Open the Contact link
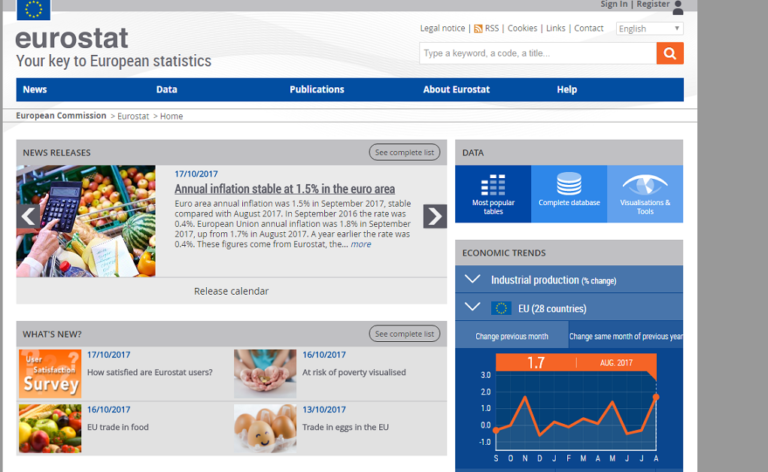This screenshot has width=768, height=472. point(588,28)
